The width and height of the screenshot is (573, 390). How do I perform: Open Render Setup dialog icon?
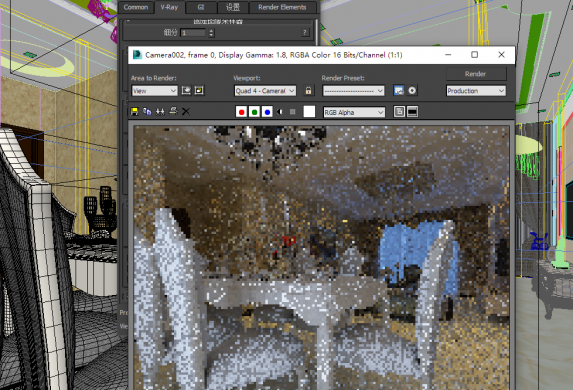pyautogui.click(x=399, y=90)
